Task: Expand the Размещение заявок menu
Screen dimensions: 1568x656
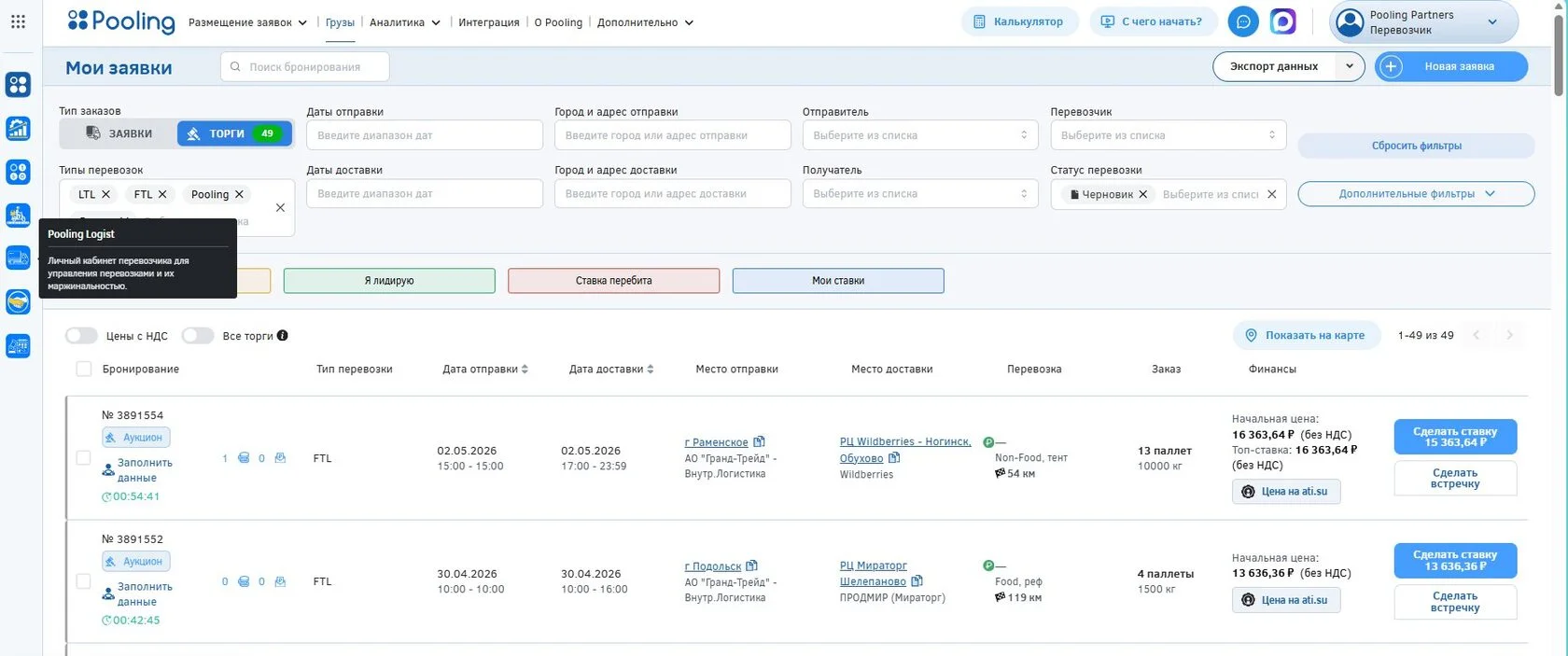Action: (247, 22)
